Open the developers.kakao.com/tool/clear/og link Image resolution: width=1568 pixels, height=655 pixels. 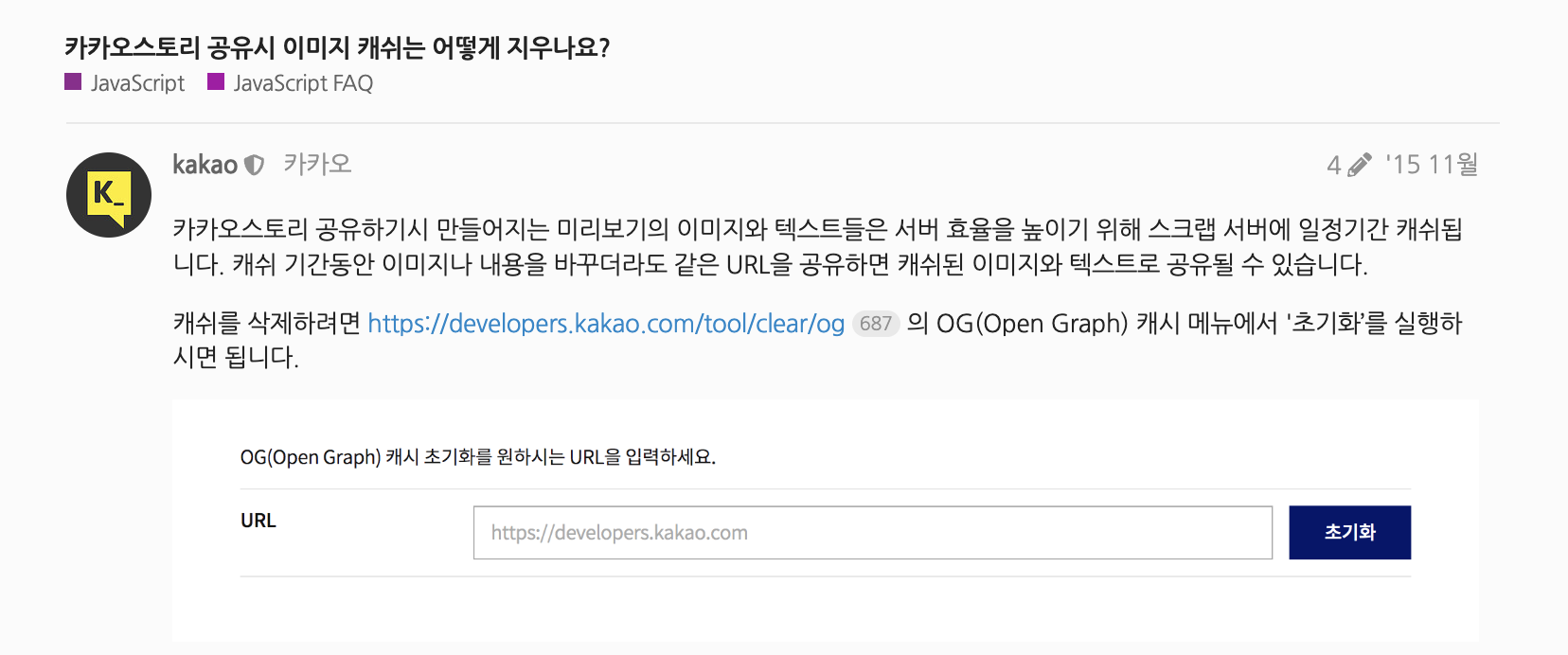pyautogui.click(x=606, y=324)
